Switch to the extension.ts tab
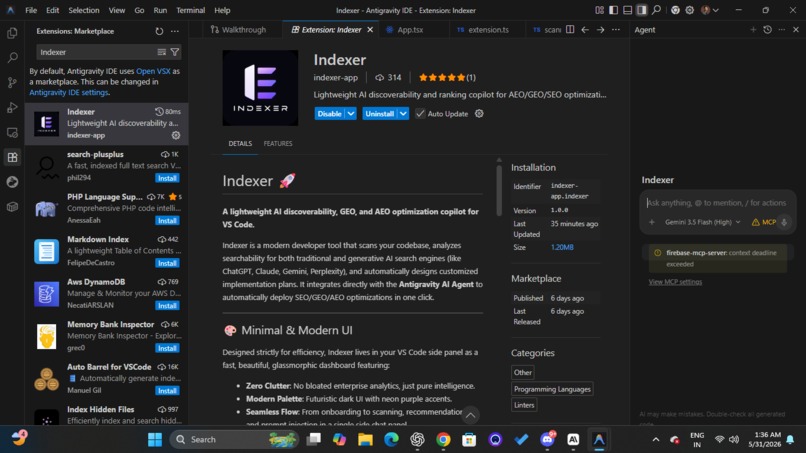The height and width of the screenshot is (453, 806). (x=488, y=30)
